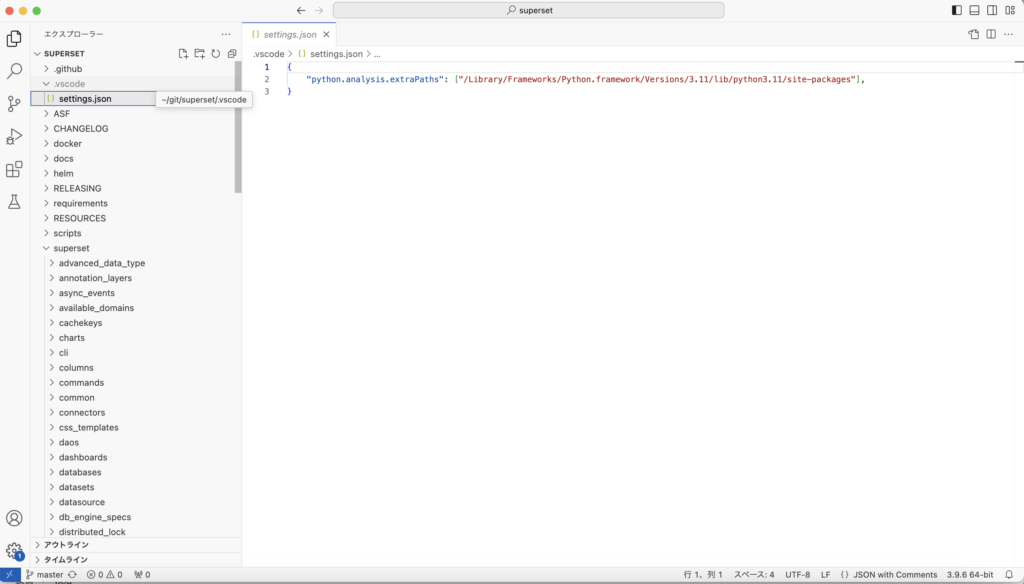
Task: Click the New File icon in explorer
Action: point(183,53)
